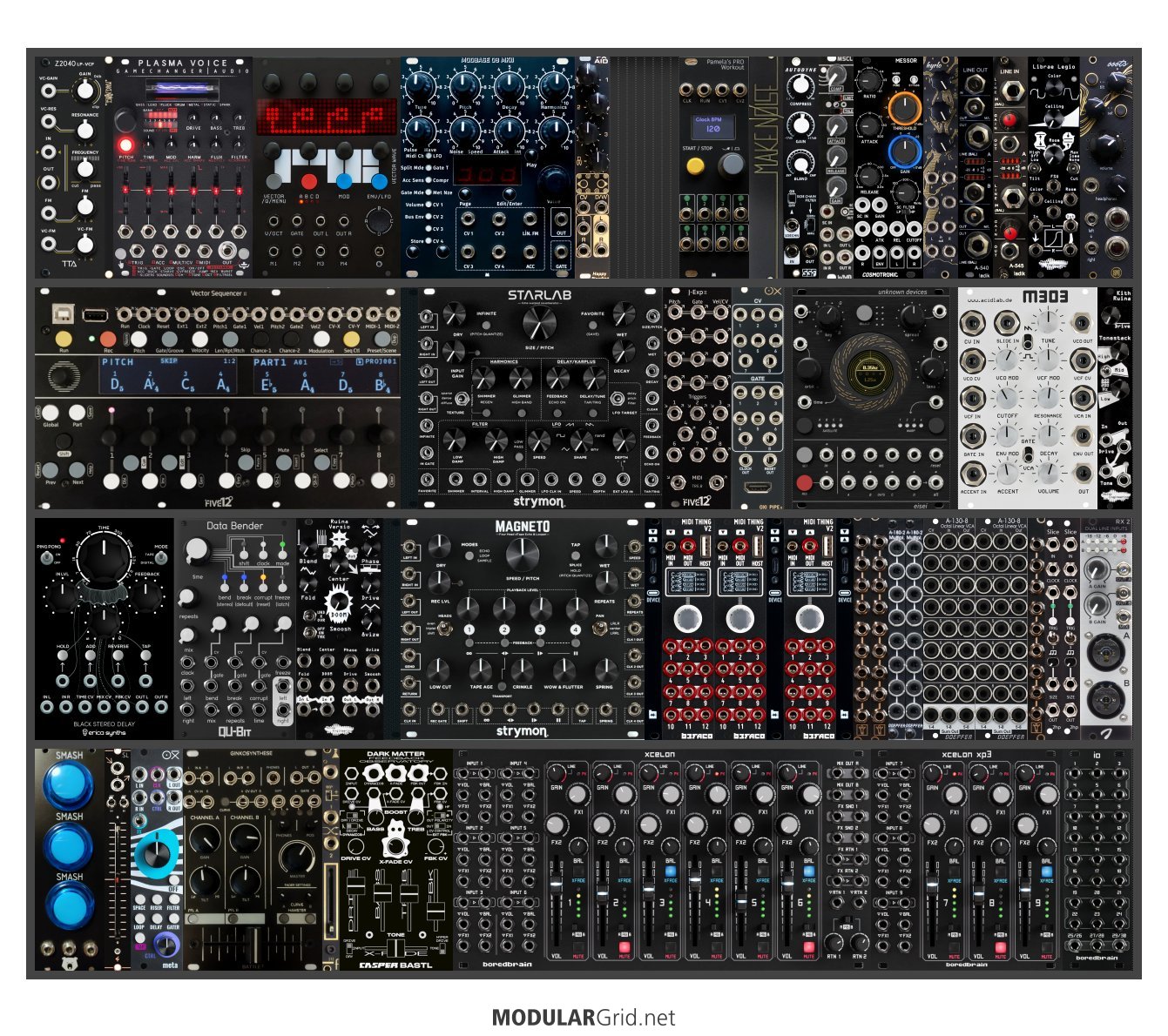Toggle channel 1 MUTE on the xcelon mixer
The width and height of the screenshot is (1168, 1036).
point(578,947)
